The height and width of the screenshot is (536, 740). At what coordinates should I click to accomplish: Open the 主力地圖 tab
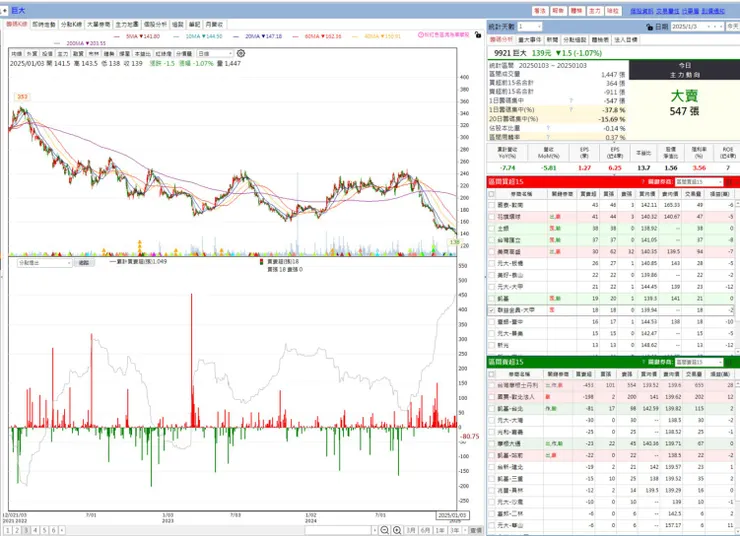(127, 25)
